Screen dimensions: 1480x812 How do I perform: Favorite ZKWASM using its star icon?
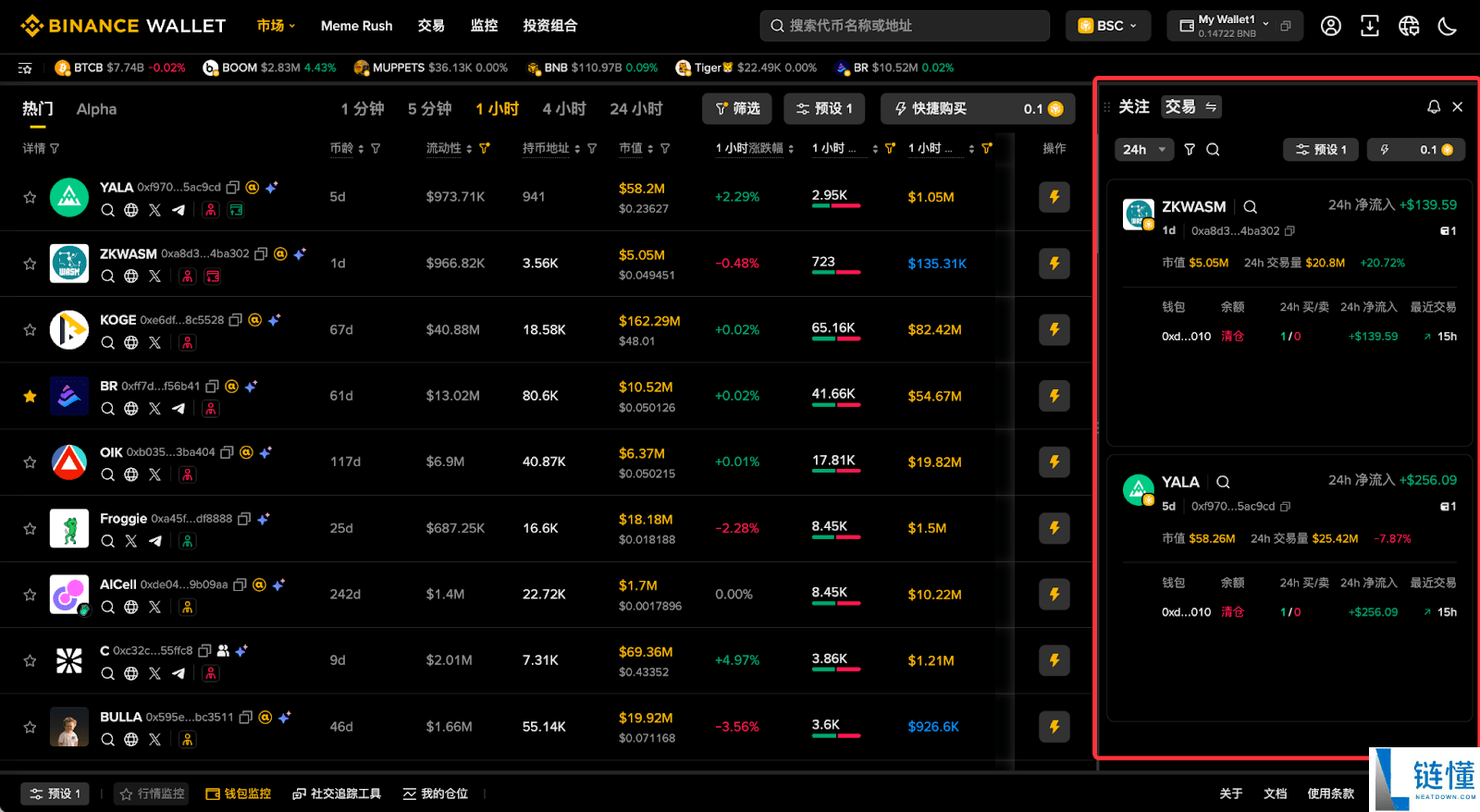point(30,264)
